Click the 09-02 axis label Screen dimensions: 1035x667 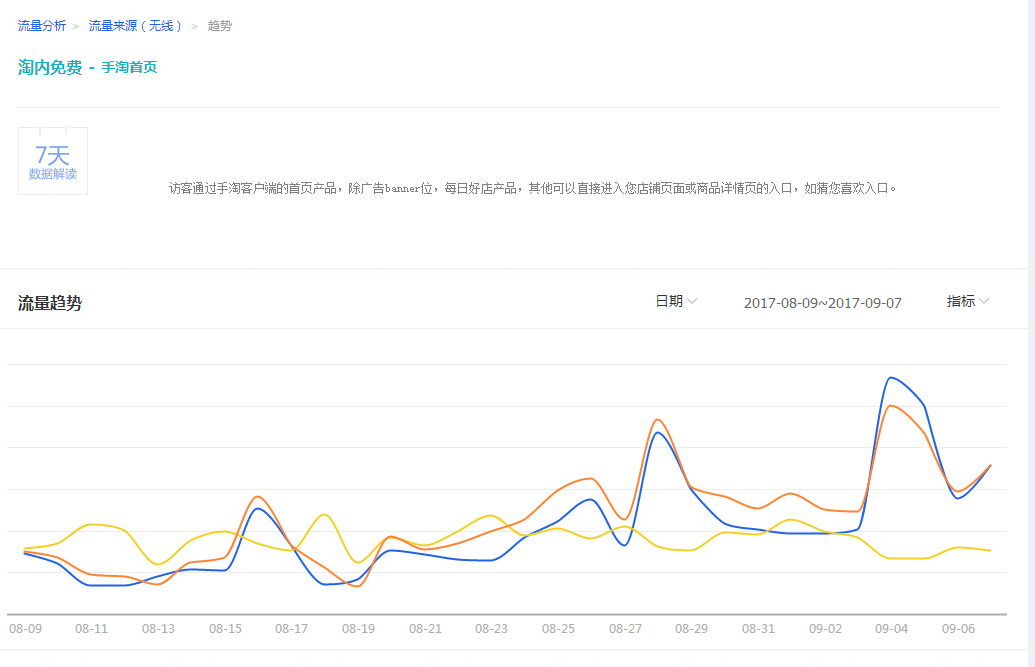[825, 629]
